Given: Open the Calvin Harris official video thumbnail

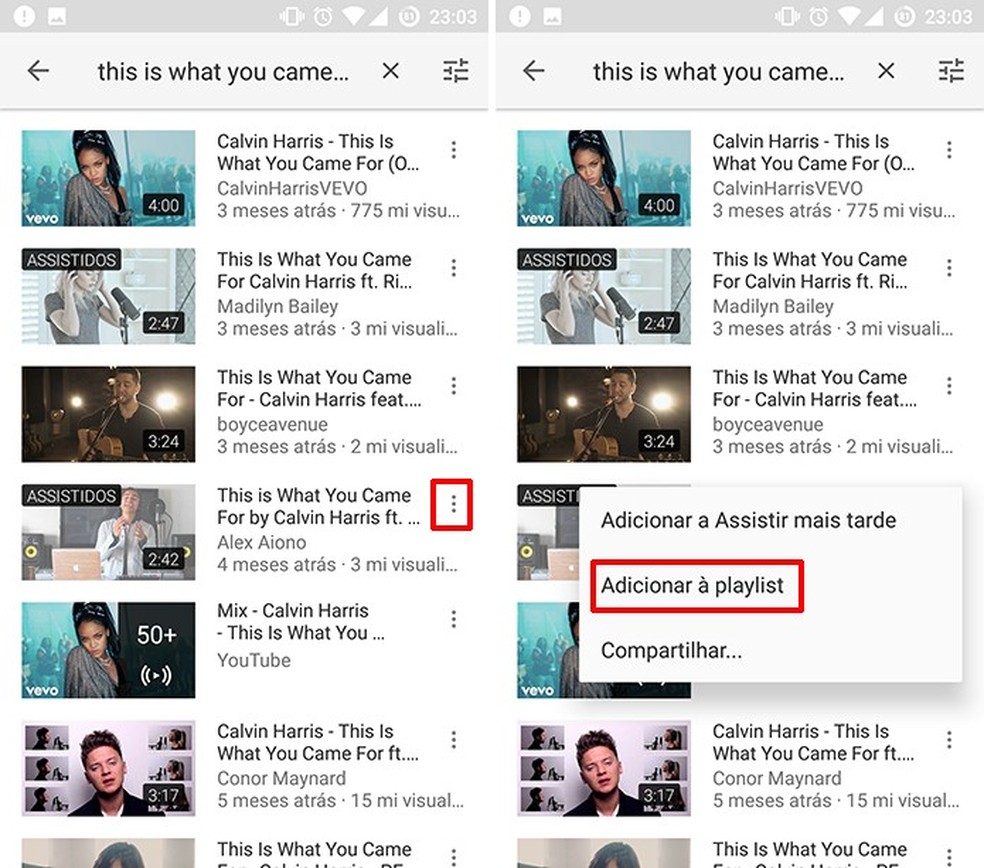Looking at the screenshot, I should [107, 177].
